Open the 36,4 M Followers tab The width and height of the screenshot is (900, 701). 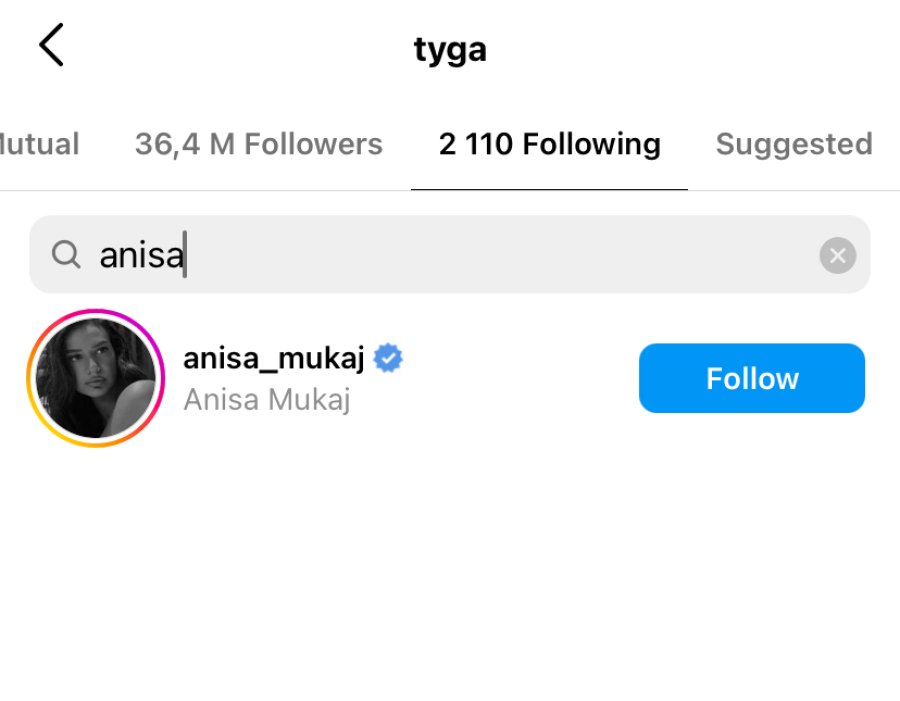click(x=259, y=144)
